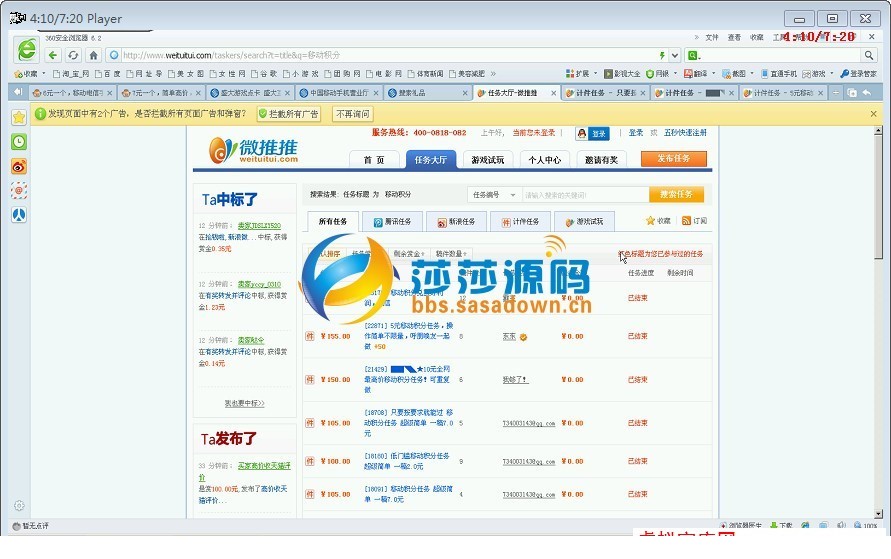Switch to 首页 site tab
The width and height of the screenshot is (891, 559).
[x=374, y=160]
